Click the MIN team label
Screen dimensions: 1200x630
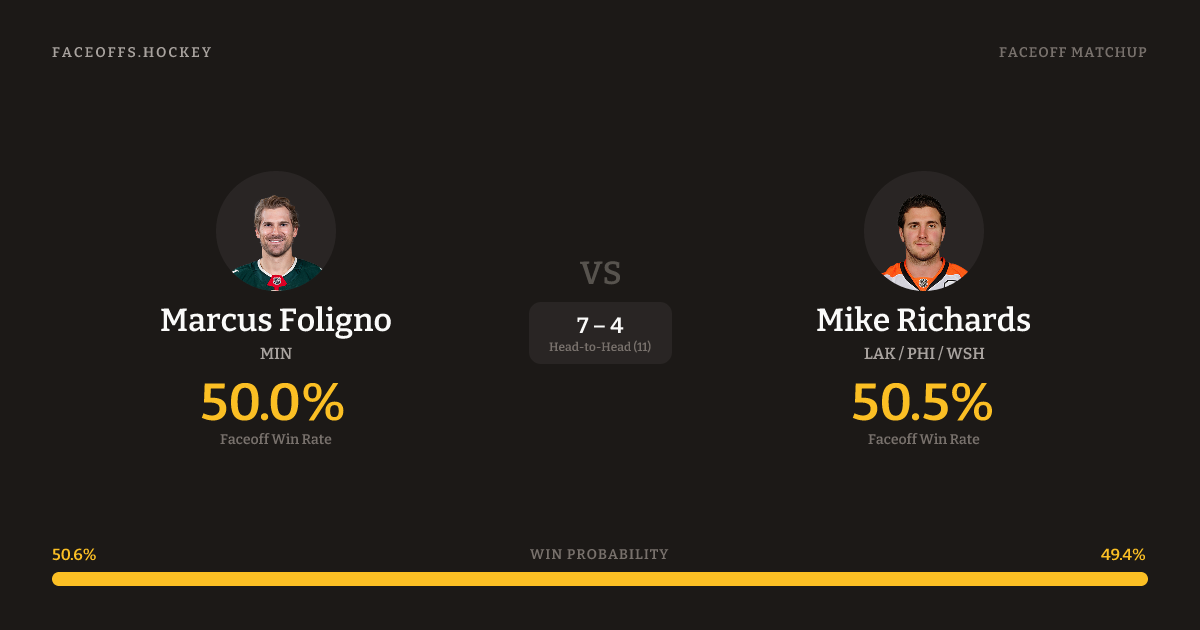coord(276,354)
